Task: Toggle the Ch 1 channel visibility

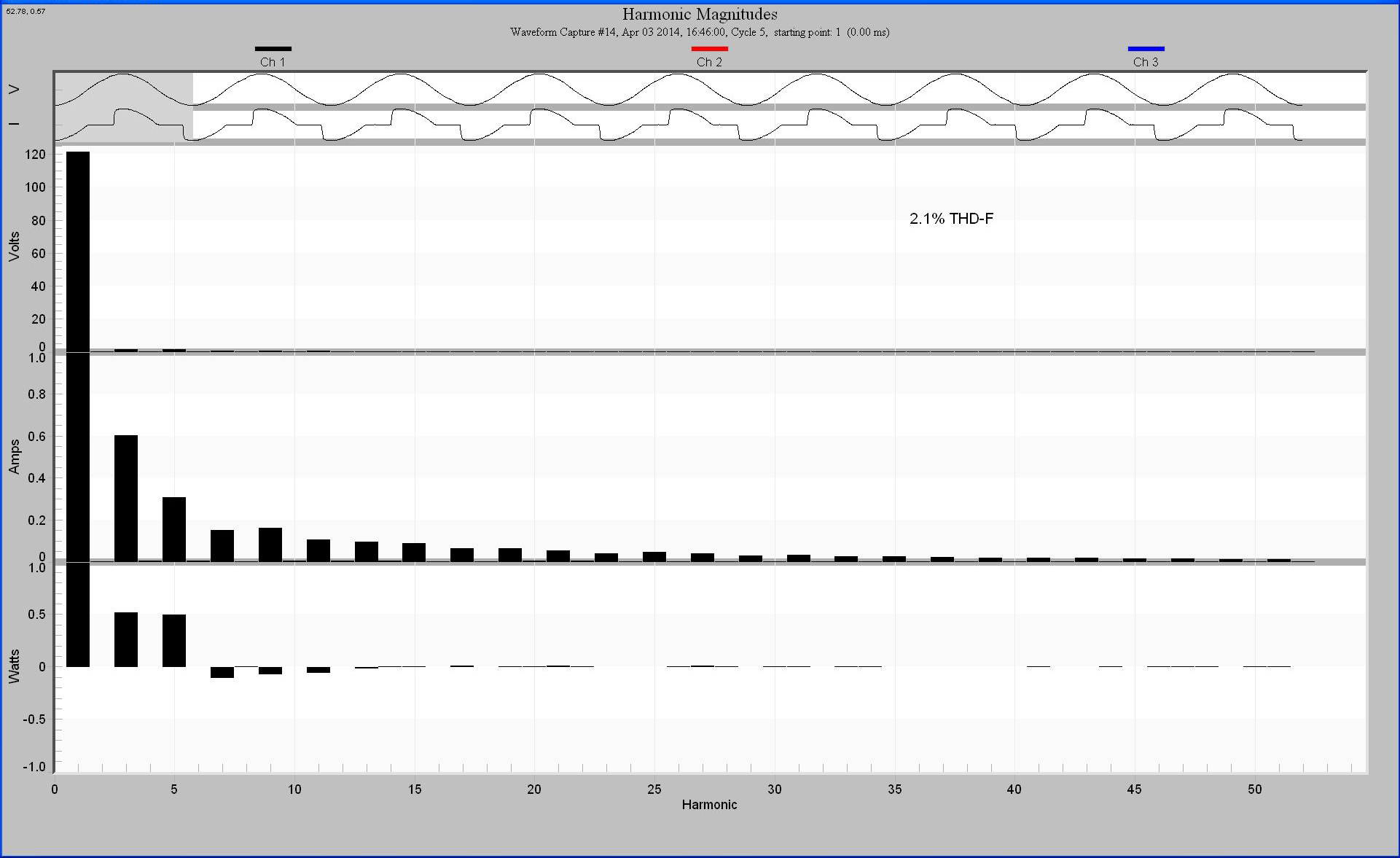Action: (273, 62)
